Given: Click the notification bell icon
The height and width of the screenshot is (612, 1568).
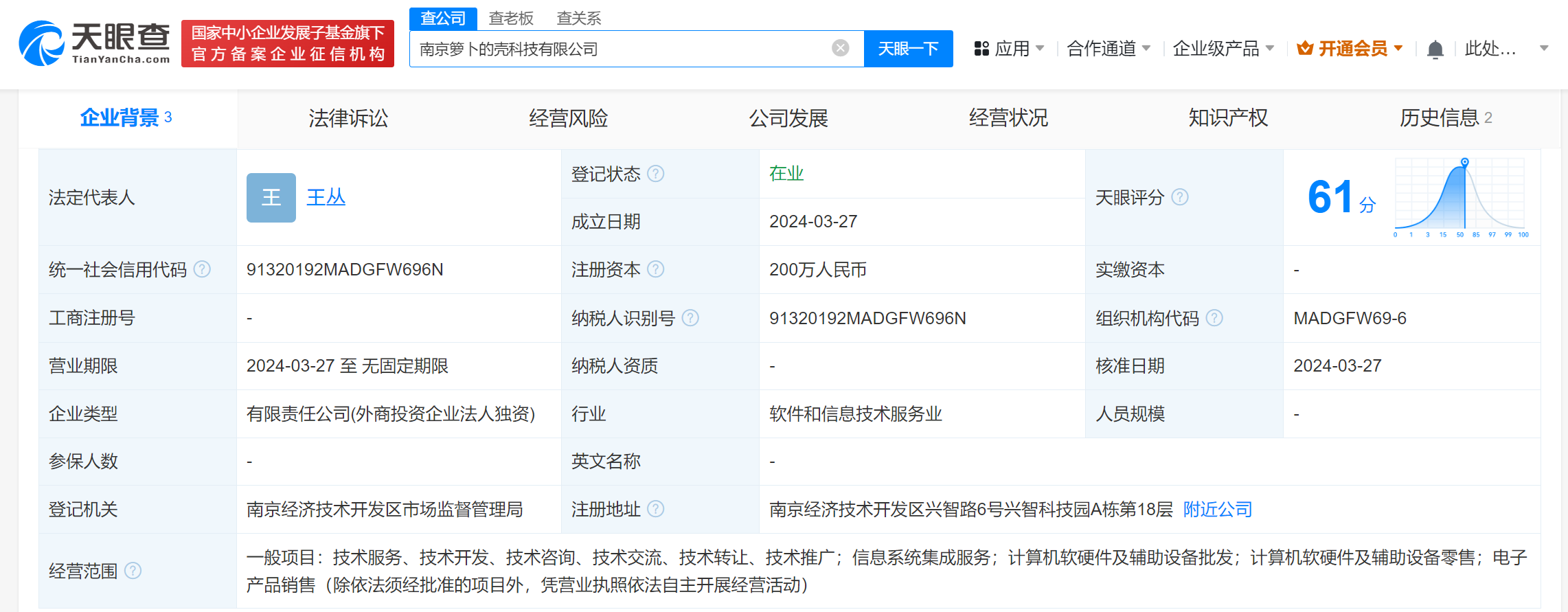Looking at the screenshot, I should pos(1435,49).
